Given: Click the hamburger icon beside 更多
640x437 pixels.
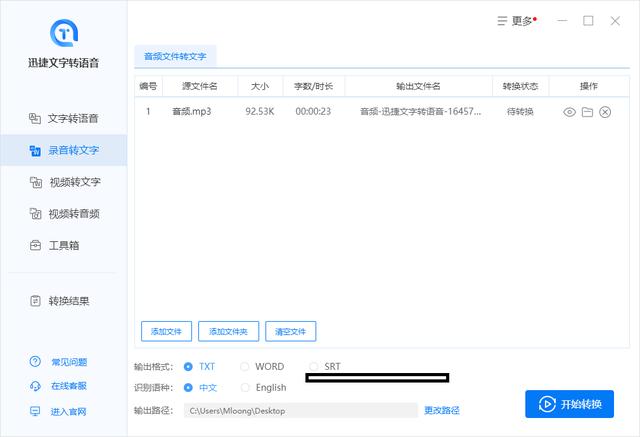Looking at the screenshot, I should (502, 21).
